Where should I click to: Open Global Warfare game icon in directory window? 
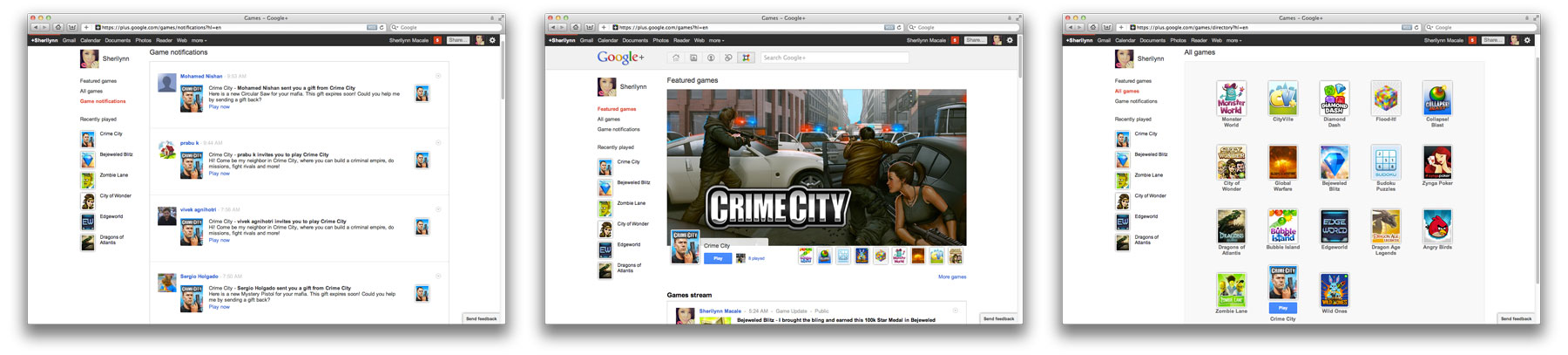coord(1282,162)
